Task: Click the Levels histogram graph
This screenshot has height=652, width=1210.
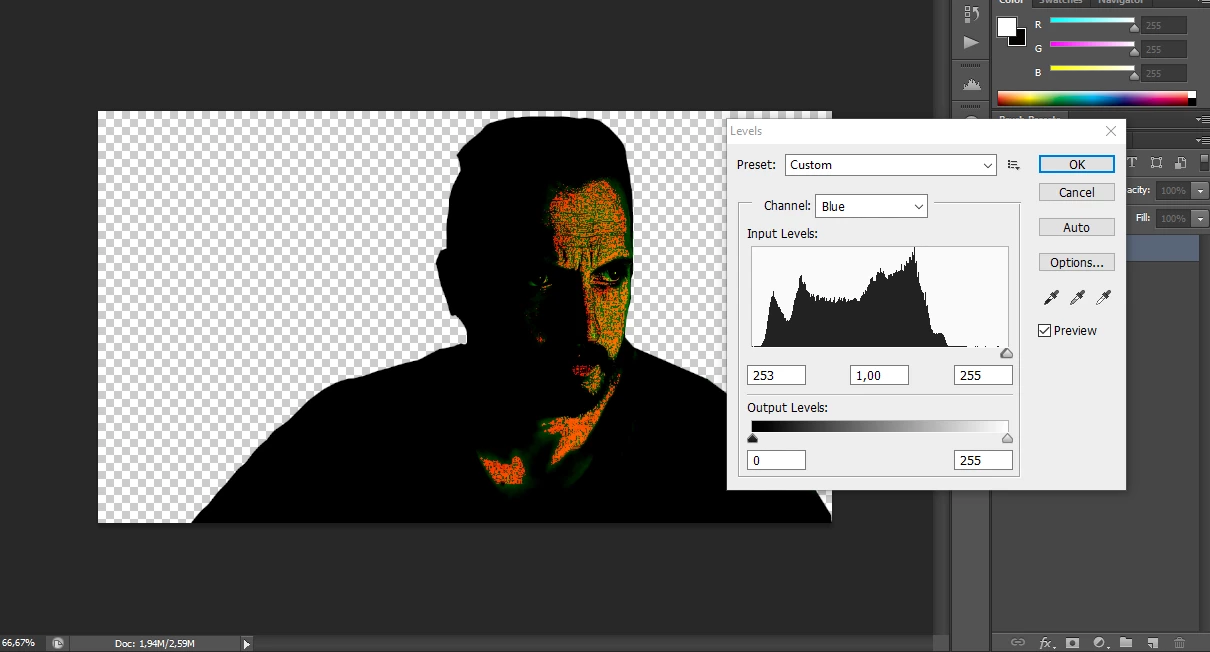Action: click(x=880, y=297)
